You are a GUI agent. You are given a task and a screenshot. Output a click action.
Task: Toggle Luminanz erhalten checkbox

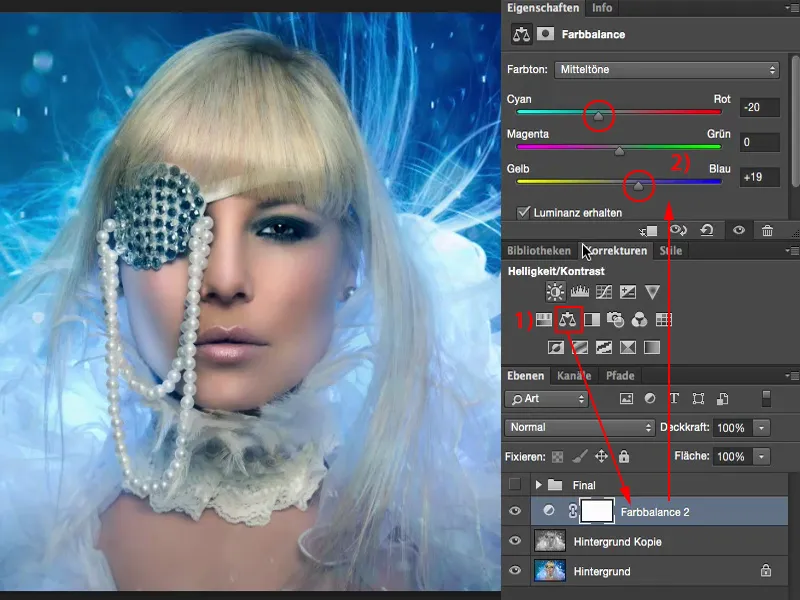[x=523, y=212]
